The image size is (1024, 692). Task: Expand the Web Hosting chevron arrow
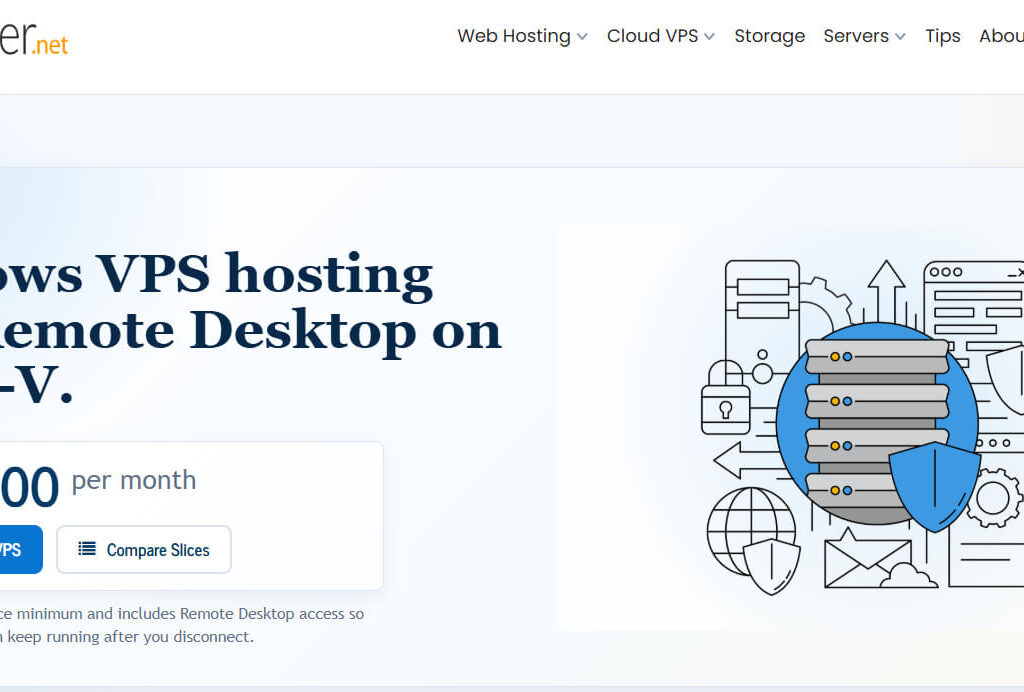[582, 37]
